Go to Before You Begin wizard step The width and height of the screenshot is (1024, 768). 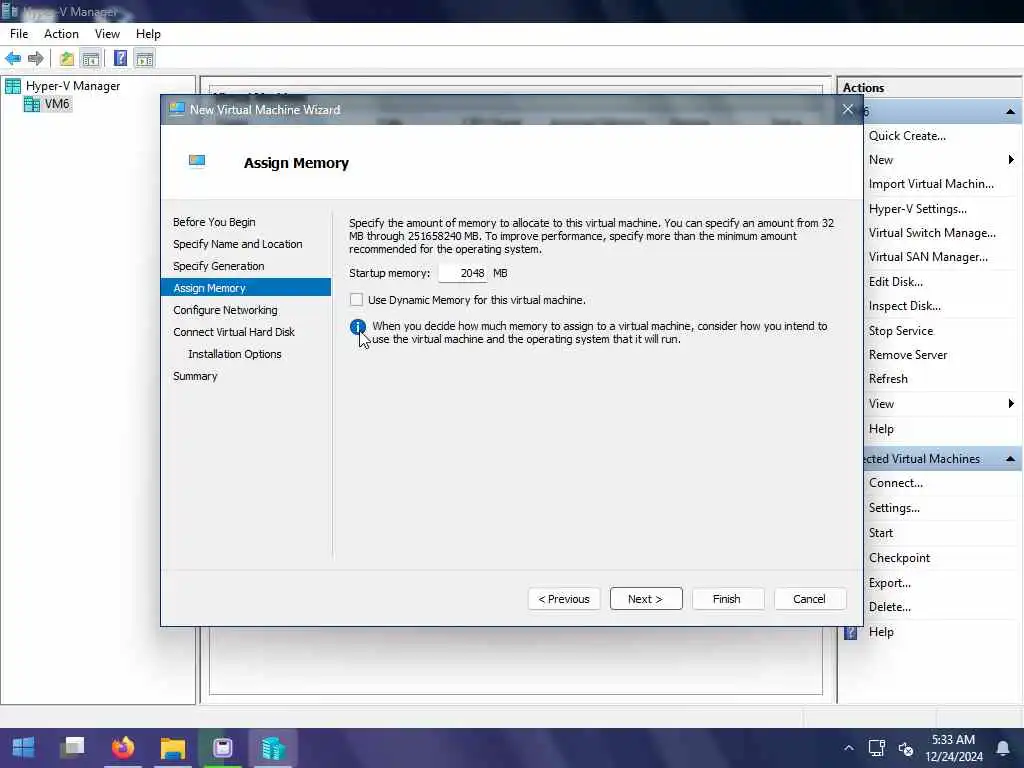click(214, 222)
